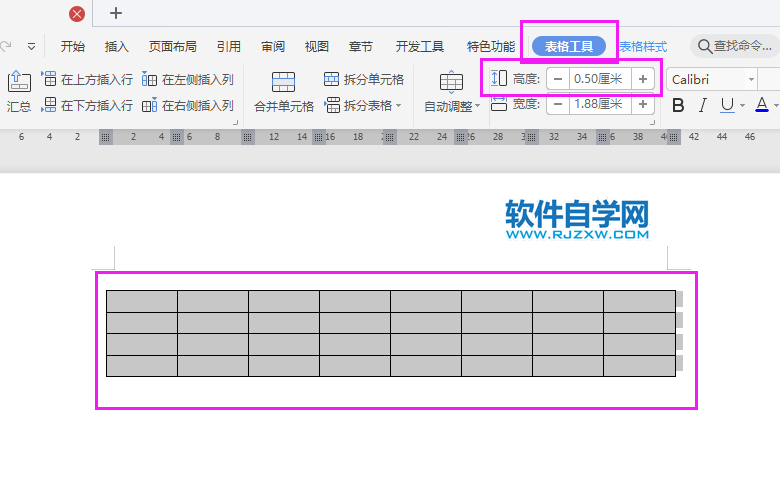
Task: Click 拆分单元格 split cells
Action: [x=364, y=79]
